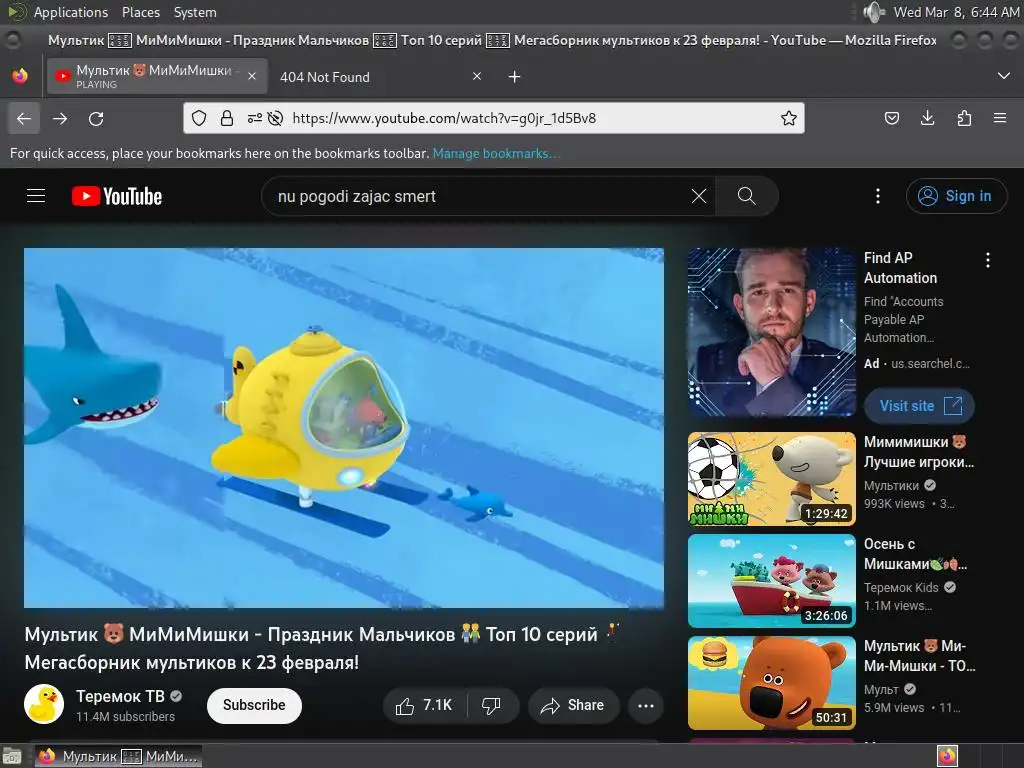The height and width of the screenshot is (768, 1024).
Task: Open more actions below the video
Action: point(646,705)
